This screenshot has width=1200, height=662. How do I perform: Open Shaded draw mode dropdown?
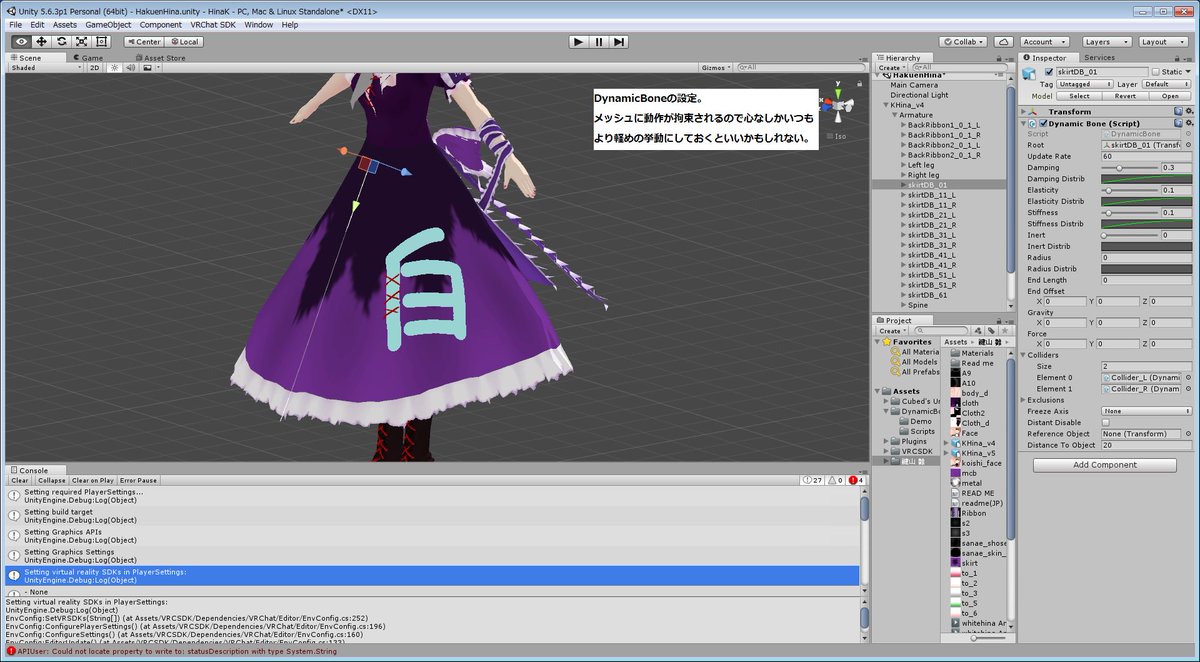(x=46, y=68)
